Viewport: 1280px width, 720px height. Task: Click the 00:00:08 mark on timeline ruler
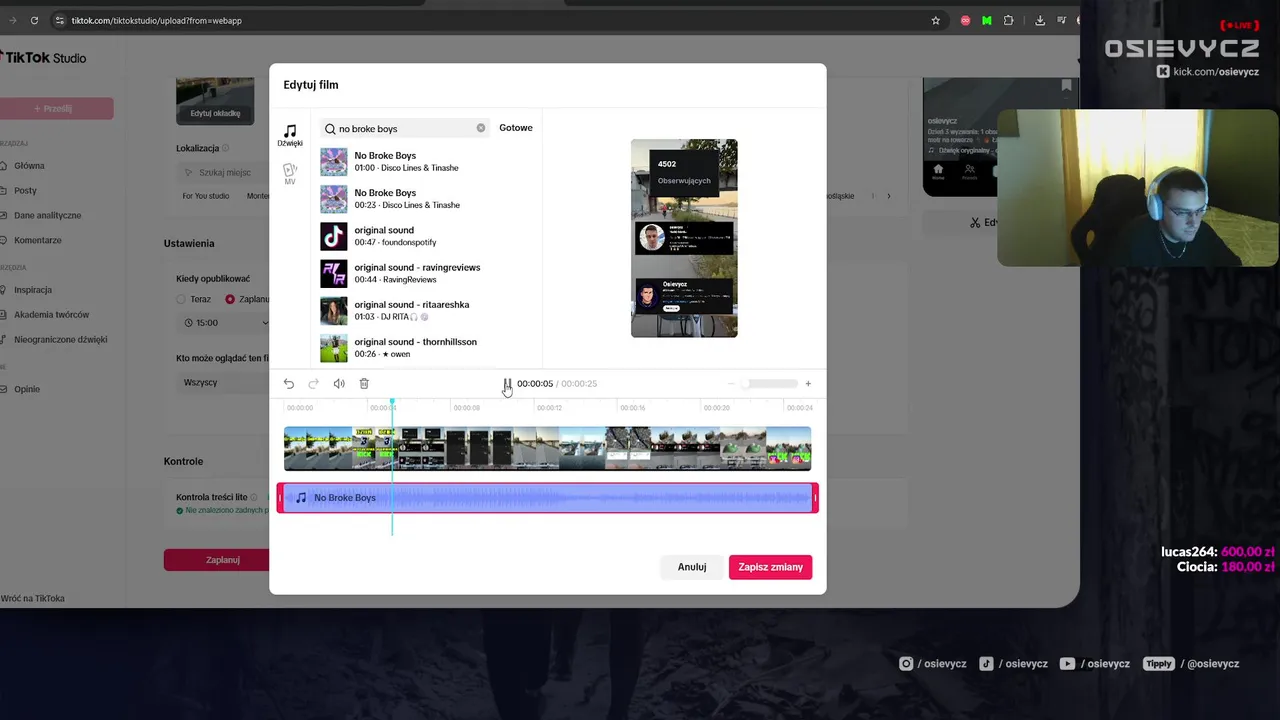pos(467,408)
